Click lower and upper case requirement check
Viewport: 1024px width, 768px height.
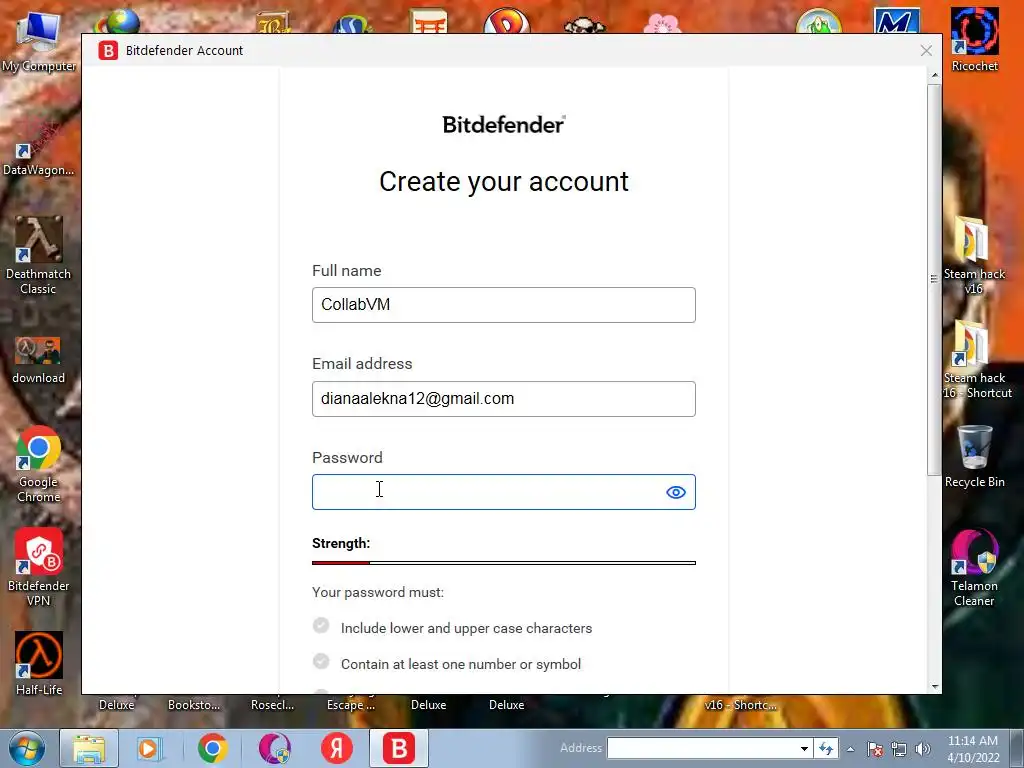tap(321, 626)
